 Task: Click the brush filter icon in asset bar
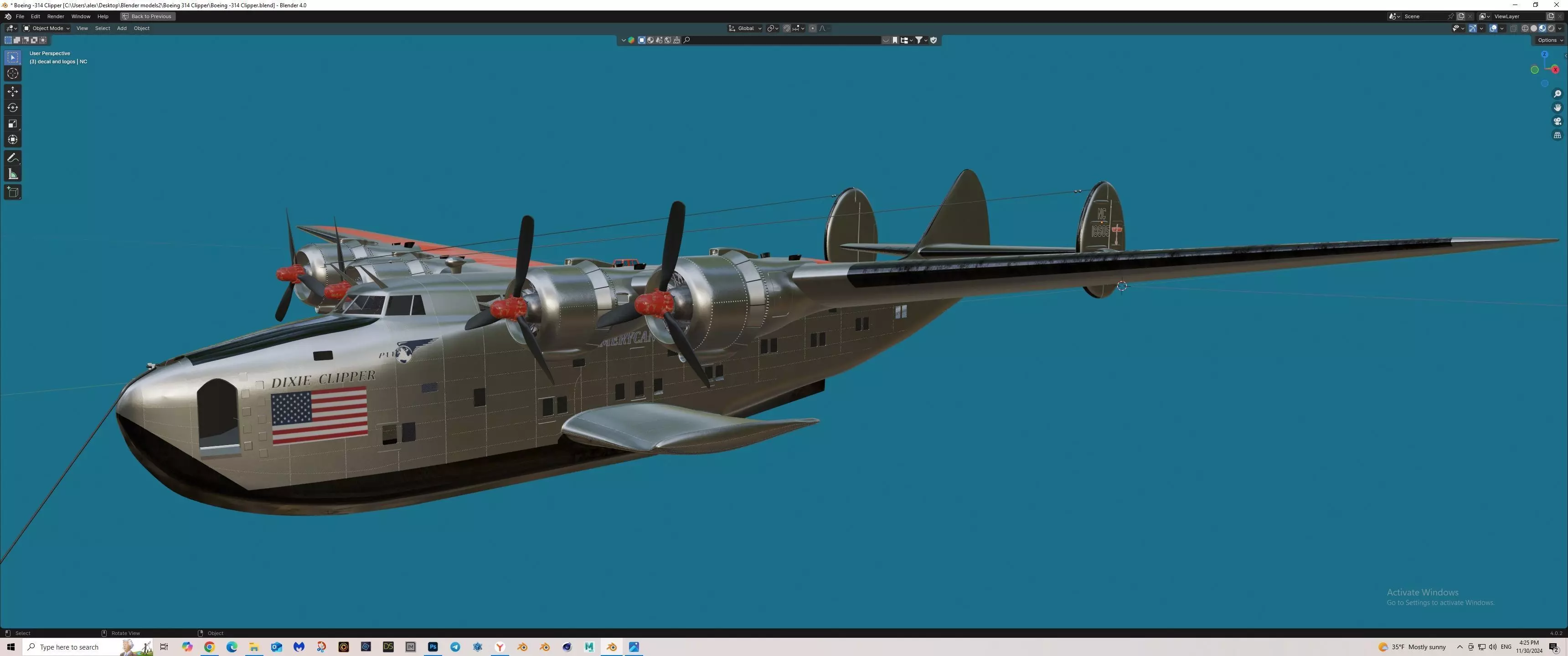click(676, 40)
